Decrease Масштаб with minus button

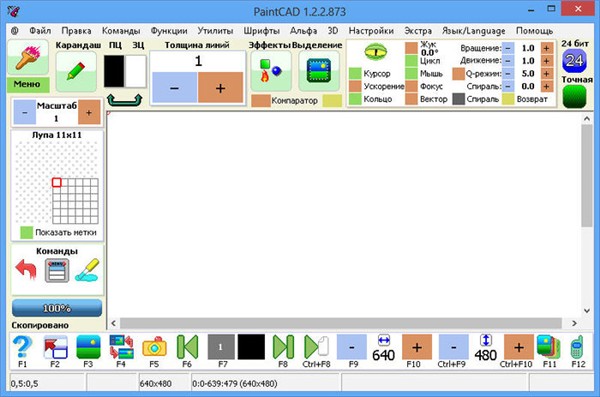click(24, 113)
